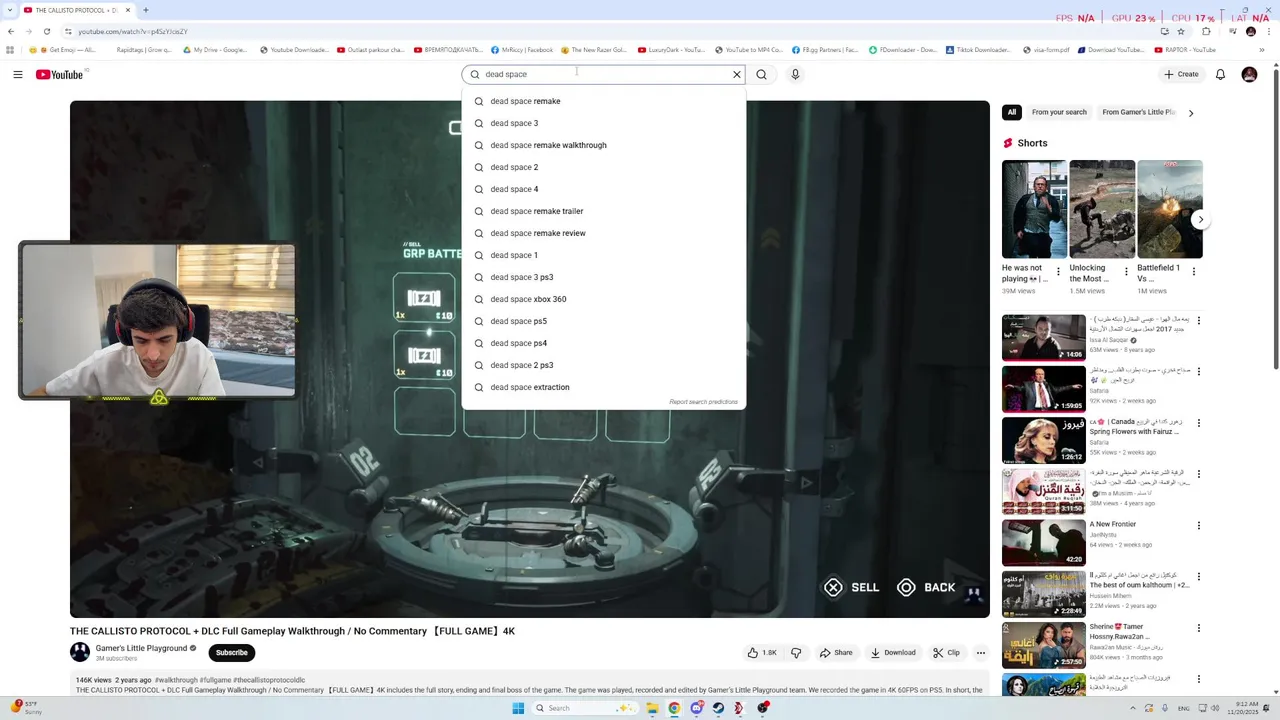Start voice search with the microphone
The image size is (1280, 720).
coord(795,74)
